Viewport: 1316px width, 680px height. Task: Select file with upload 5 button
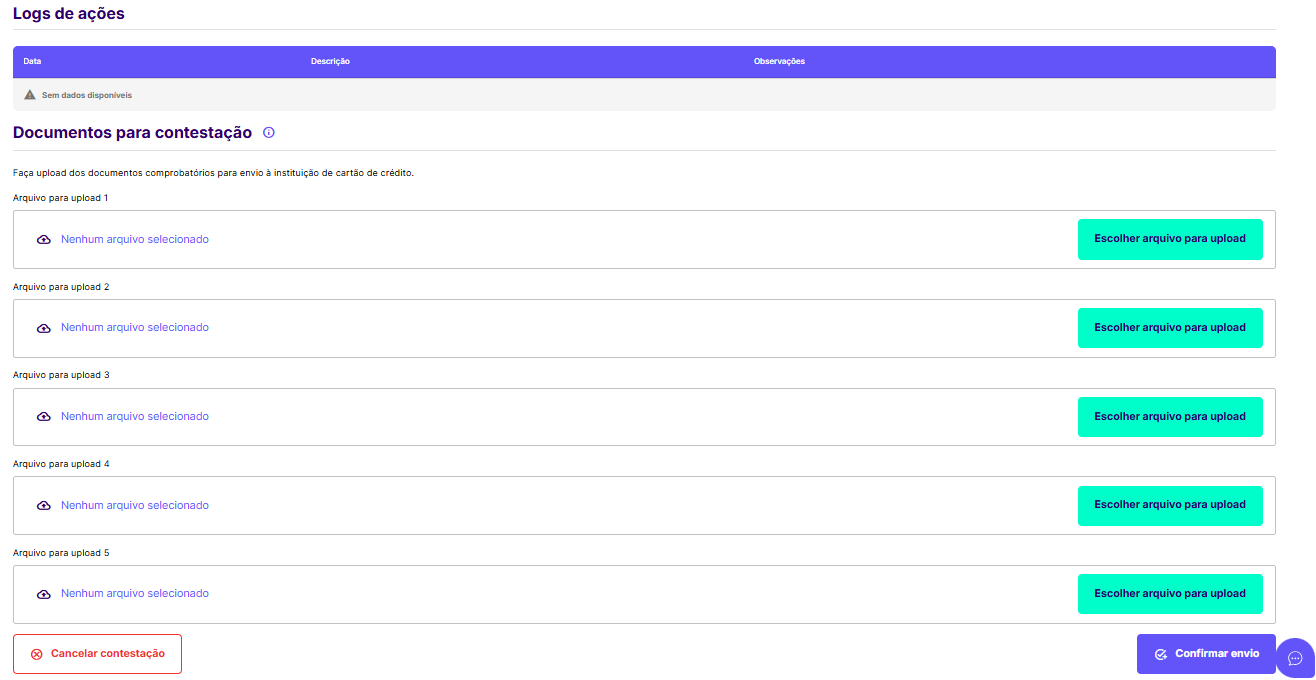coord(1169,594)
